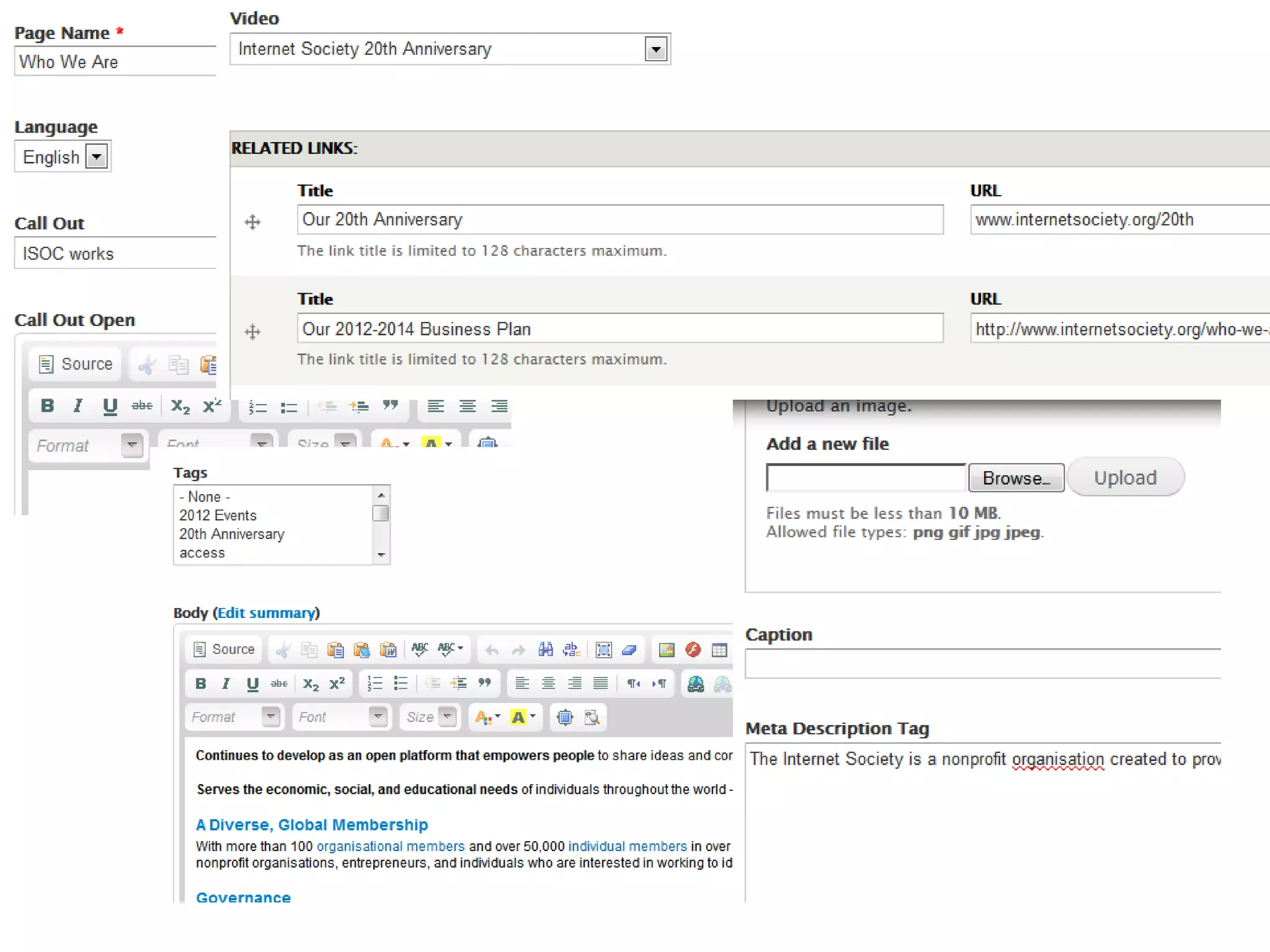Expand the Size dropdown in Body editor
Image resolution: width=1270 pixels, height=952 pixels.
point(447,716)
